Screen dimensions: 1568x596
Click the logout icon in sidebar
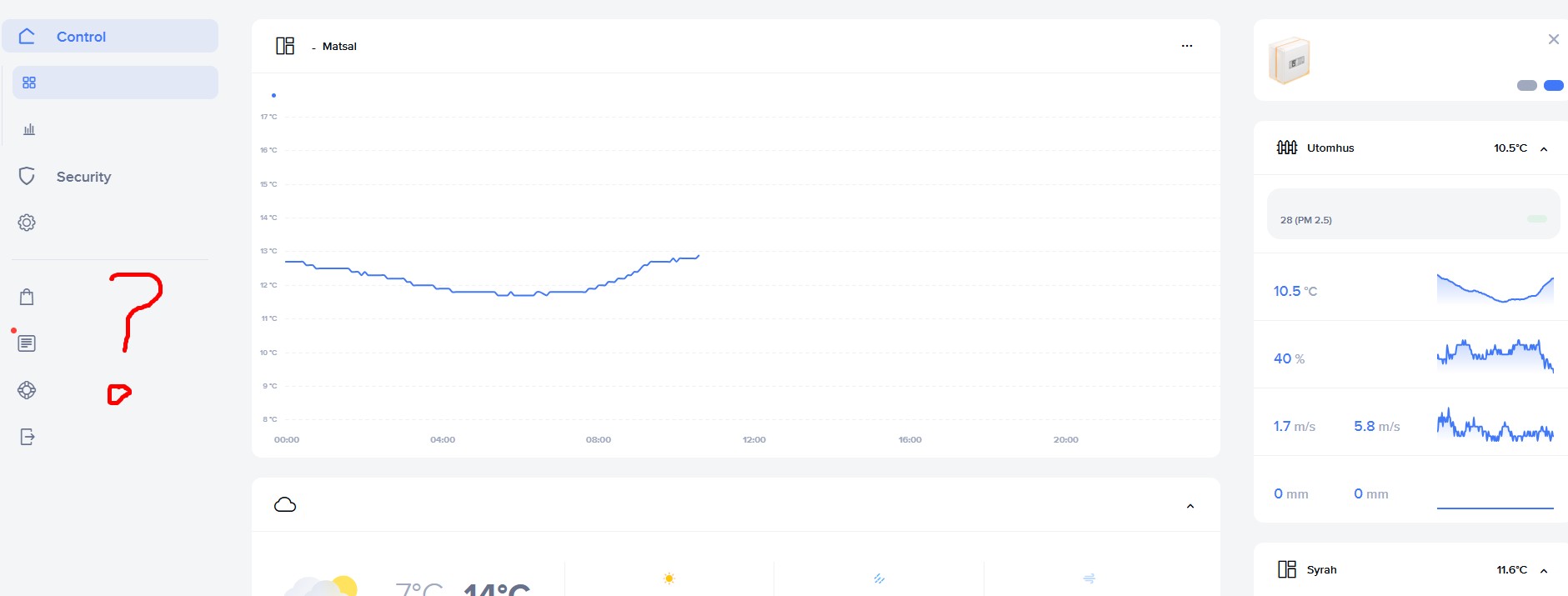click(x=27, y=437)
